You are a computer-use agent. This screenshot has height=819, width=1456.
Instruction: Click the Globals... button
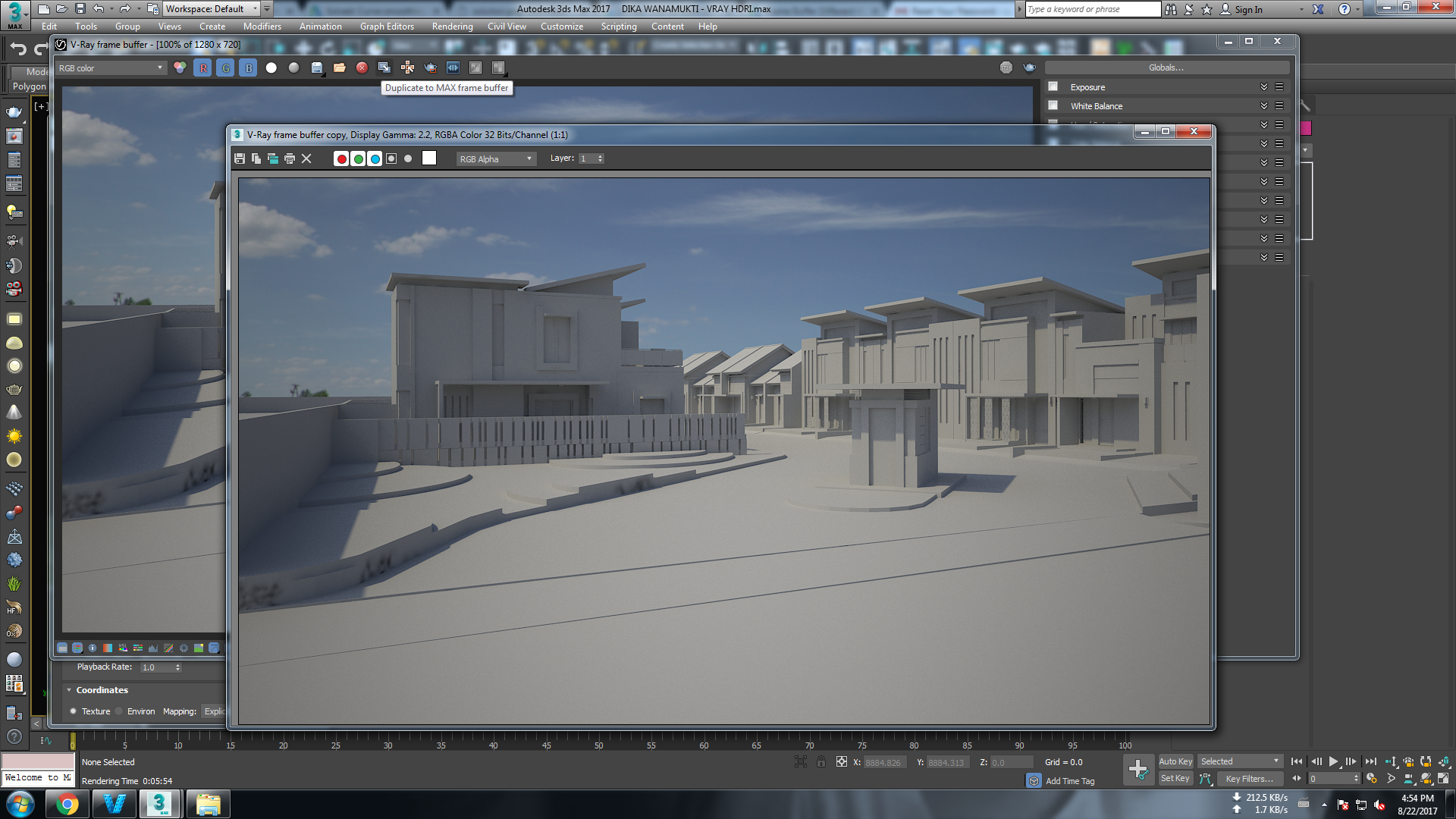[x=1166, y=67]
